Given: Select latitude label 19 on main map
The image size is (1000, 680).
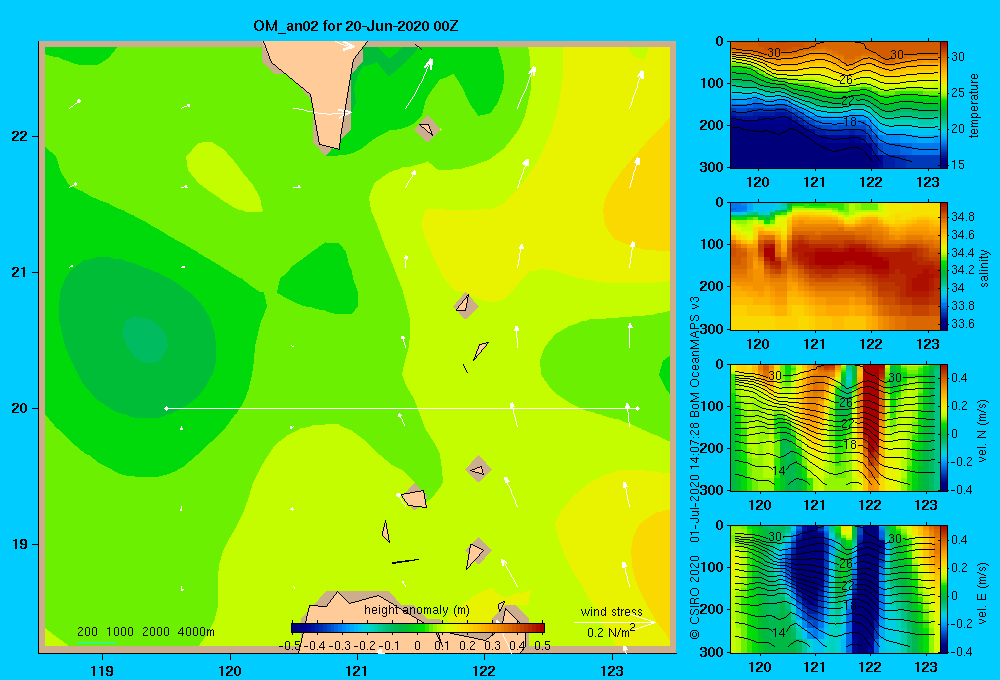Looking at the screenshot, I should (20, 544).
